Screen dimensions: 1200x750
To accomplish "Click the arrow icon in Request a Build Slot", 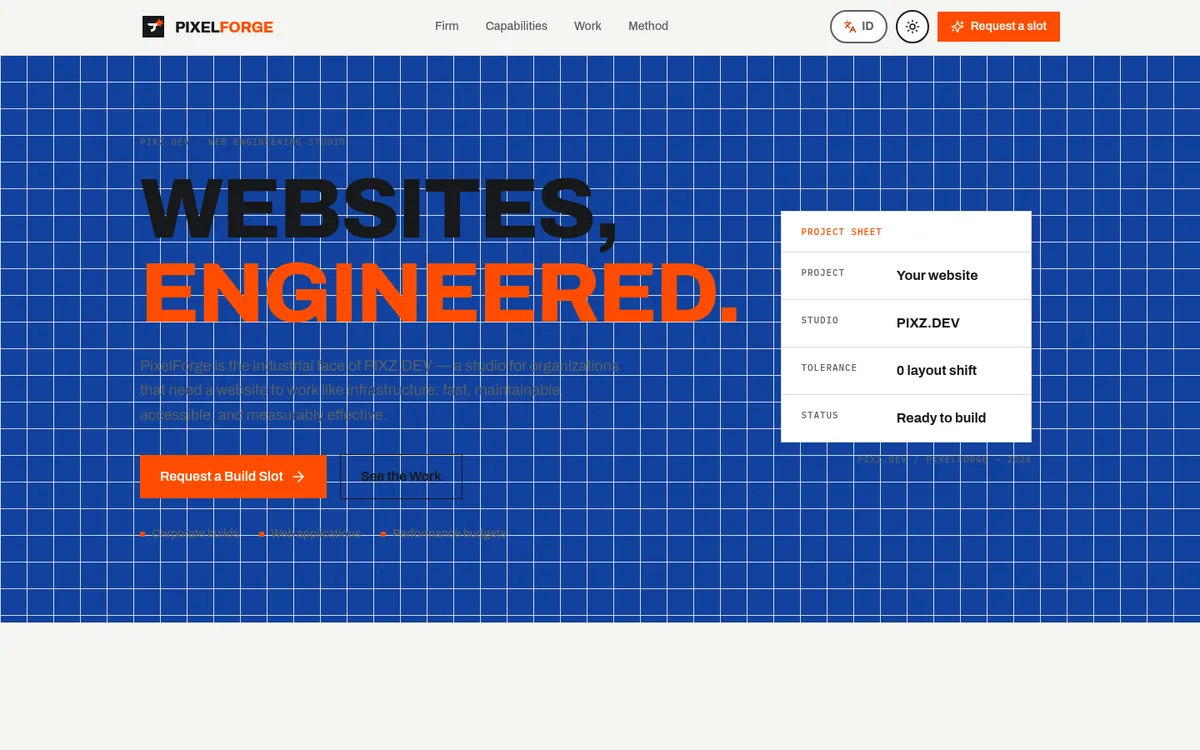I will coord(298,477).
